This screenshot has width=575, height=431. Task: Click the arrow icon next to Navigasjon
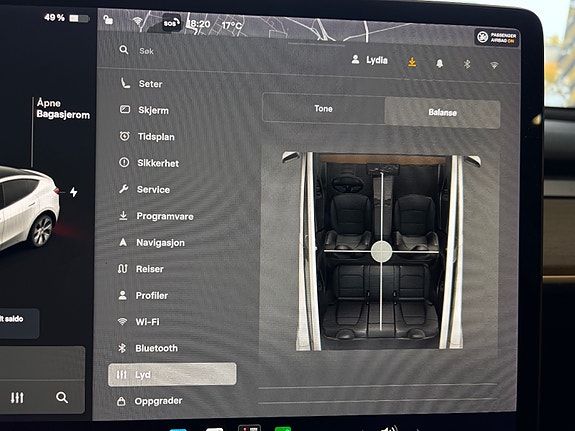(x=123, y=242)
